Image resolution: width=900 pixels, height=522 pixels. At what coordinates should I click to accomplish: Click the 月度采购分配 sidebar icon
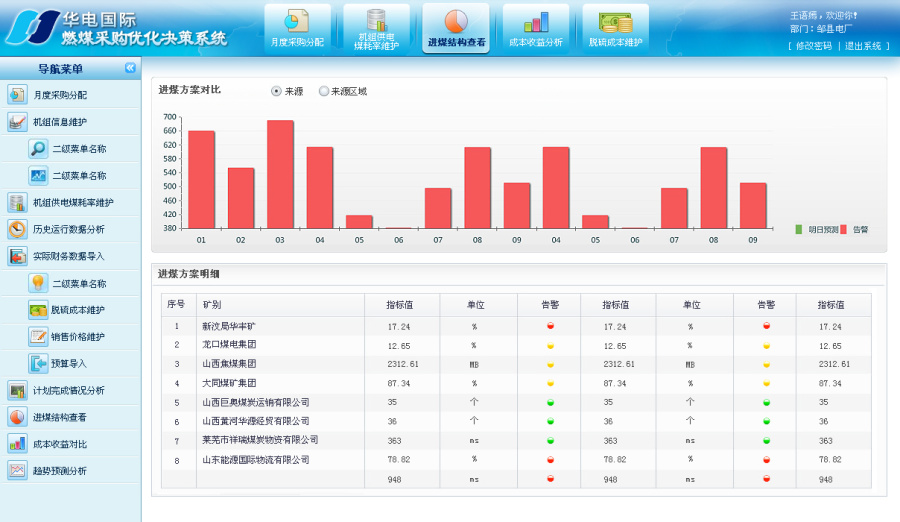(x=17, y=95)
